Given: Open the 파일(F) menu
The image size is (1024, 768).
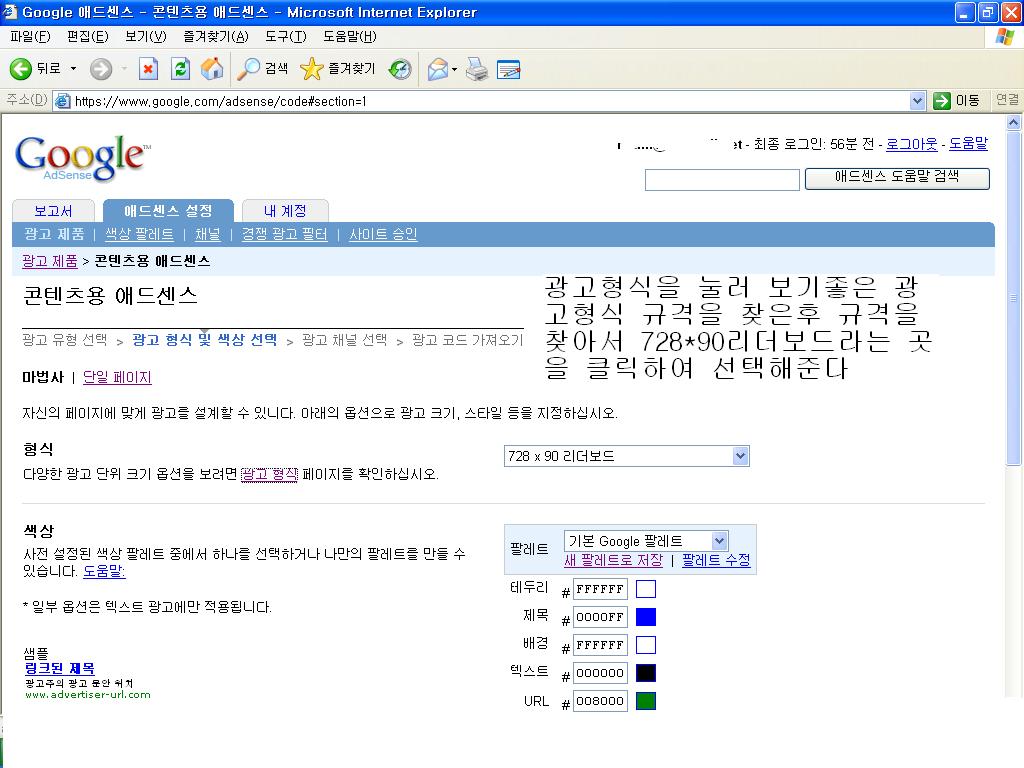Looking at the screenshot, I should point(30,37).
